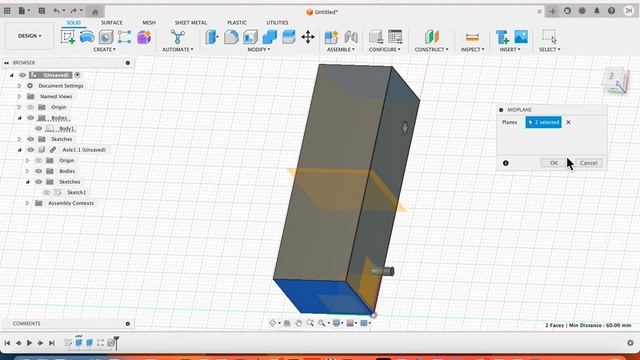640x360 pixels.
Task: Select the Insert Derive tool icon
Action: (502, 37)
